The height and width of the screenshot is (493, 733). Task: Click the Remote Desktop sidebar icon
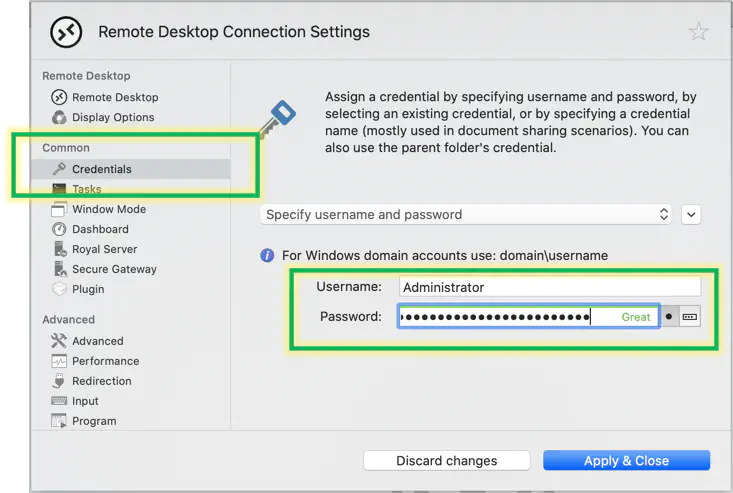pyautogui.click(x=59, y=97)
